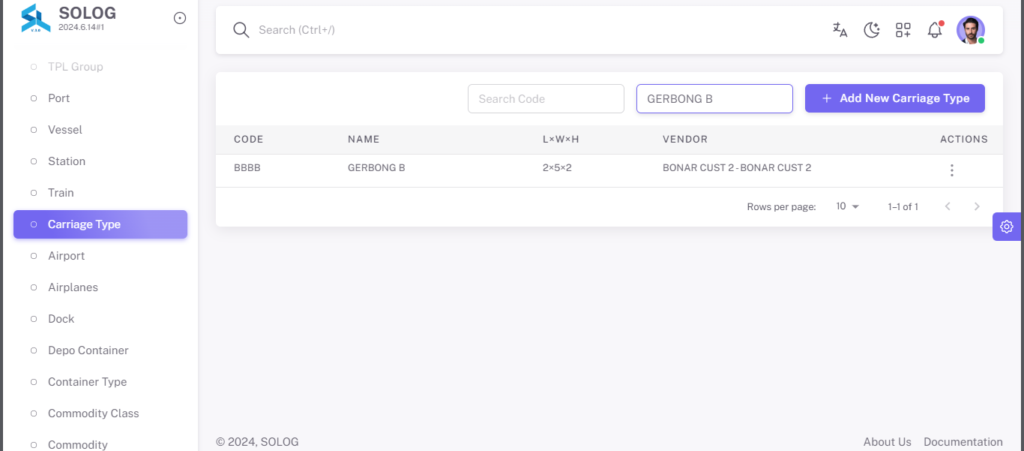The width and height of the screenshot is (1024, 451).
Task: Open the About Us footer link
Action: point(887,442)
